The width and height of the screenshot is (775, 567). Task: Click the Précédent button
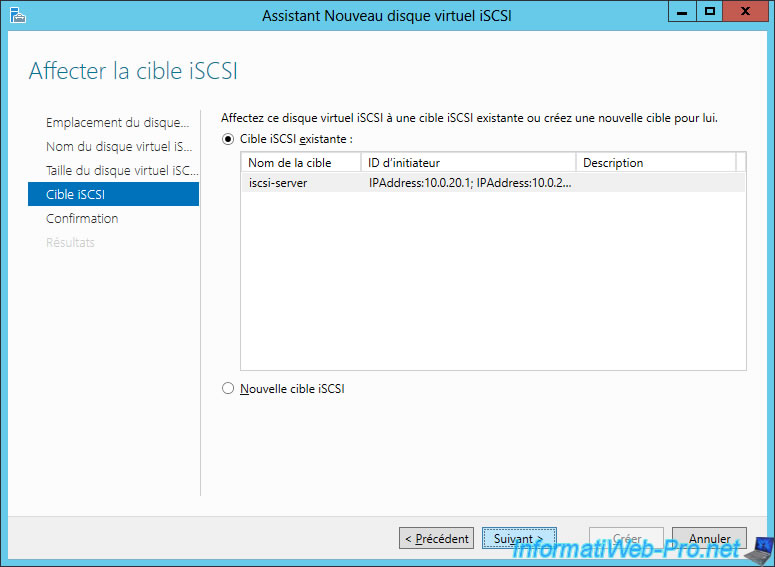(436, 538)
